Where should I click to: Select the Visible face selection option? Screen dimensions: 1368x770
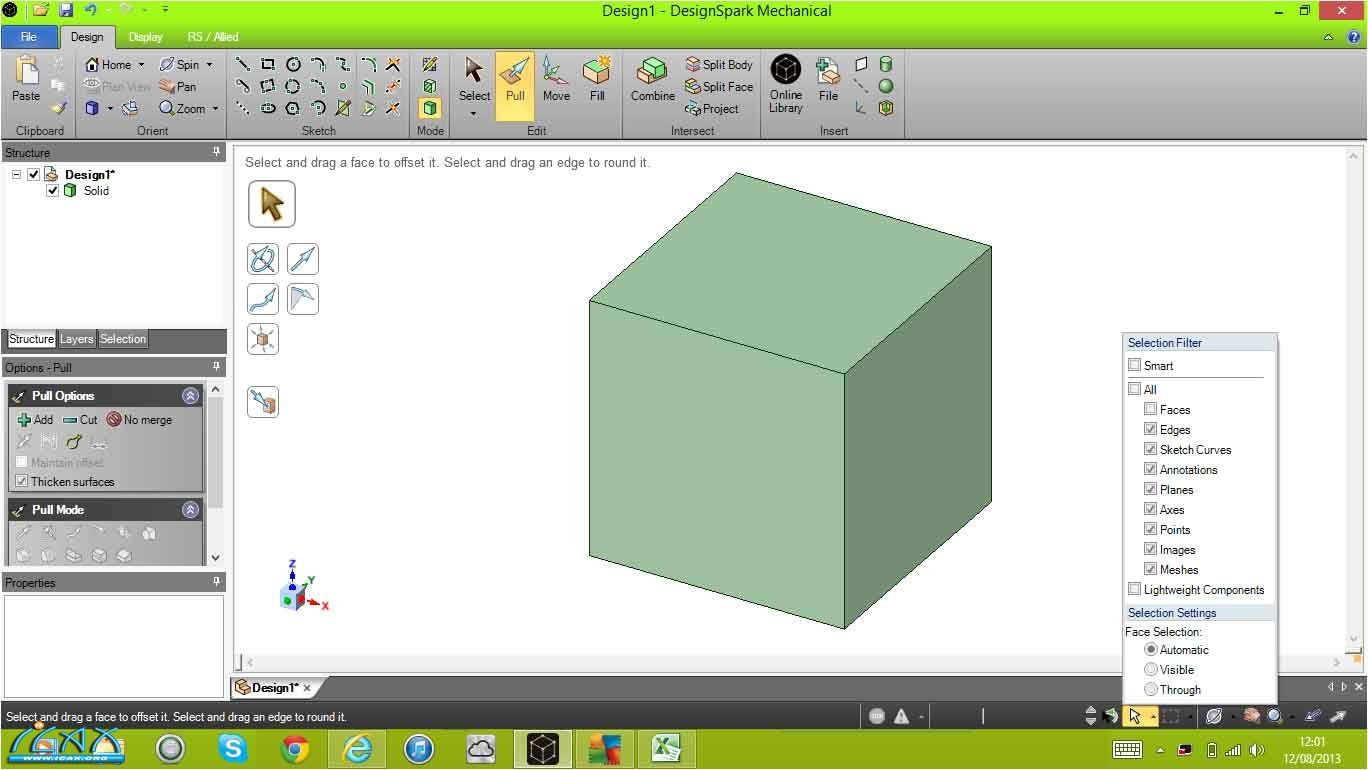[x=1151, y=670]
